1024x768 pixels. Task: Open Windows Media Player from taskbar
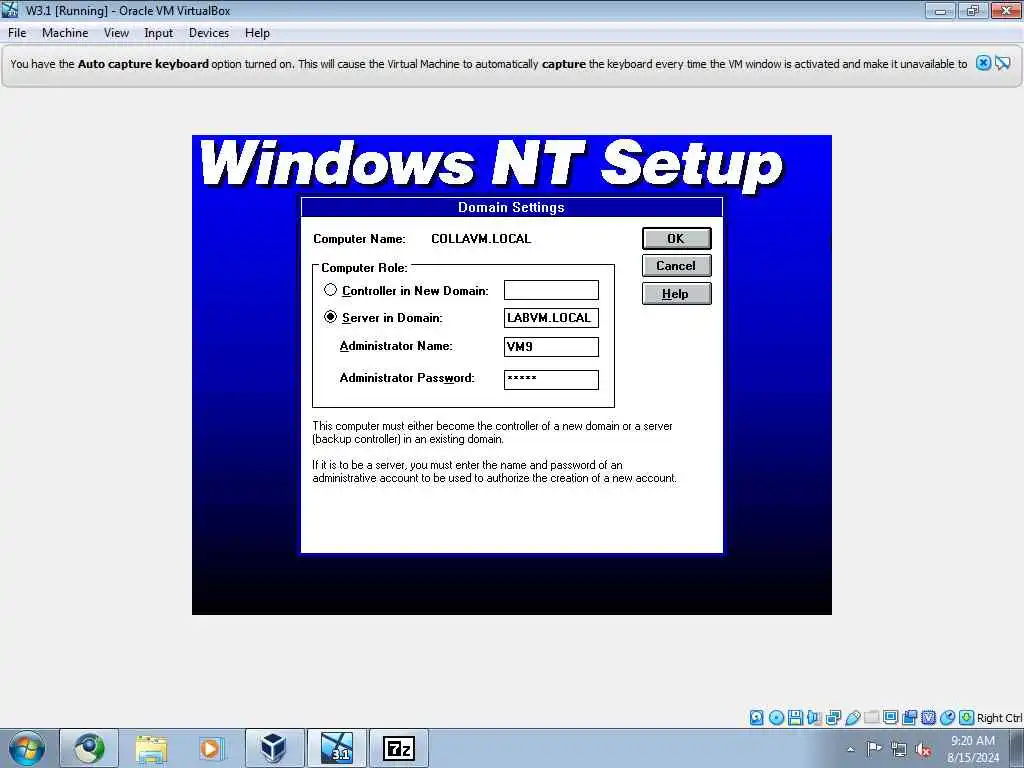pos(211,748)
